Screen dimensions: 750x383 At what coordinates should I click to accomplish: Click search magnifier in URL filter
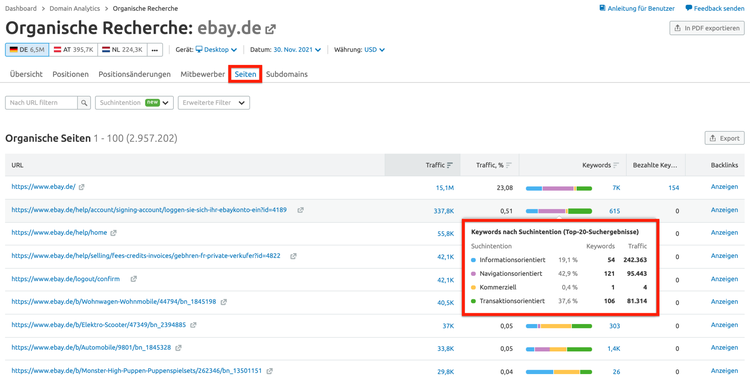tap(84, 103)
